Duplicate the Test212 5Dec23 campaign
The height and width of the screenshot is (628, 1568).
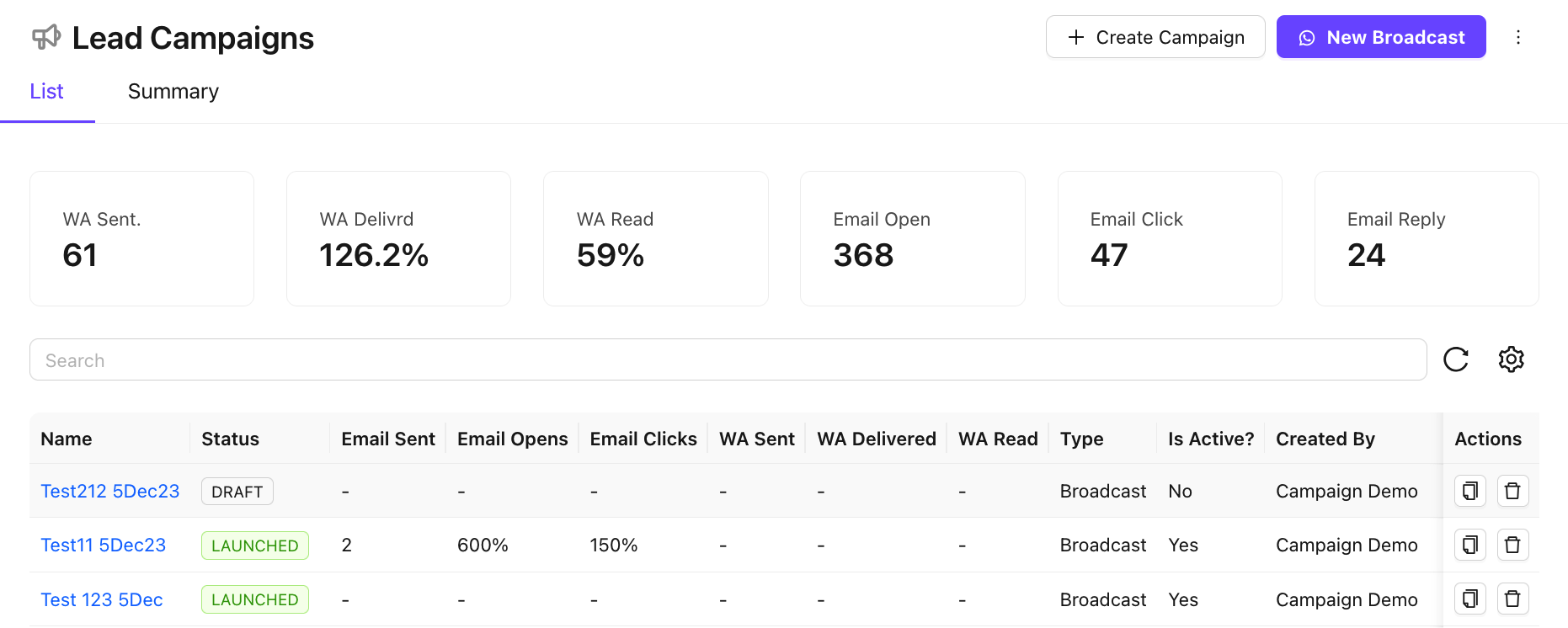click(x=1470, y=491)
